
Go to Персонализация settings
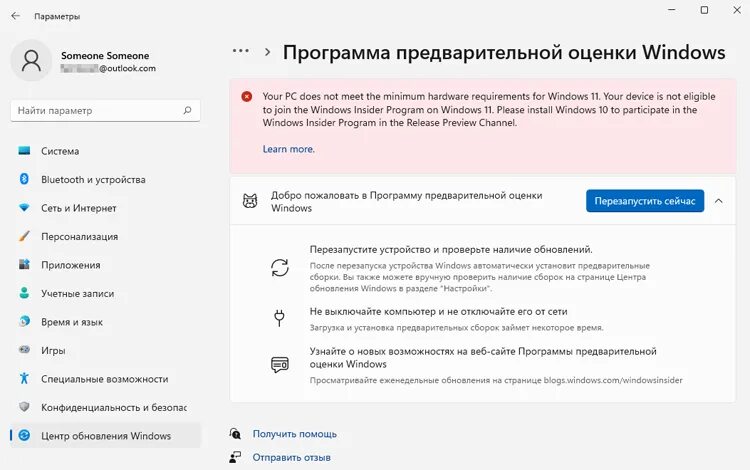click(x=106, y=236)
